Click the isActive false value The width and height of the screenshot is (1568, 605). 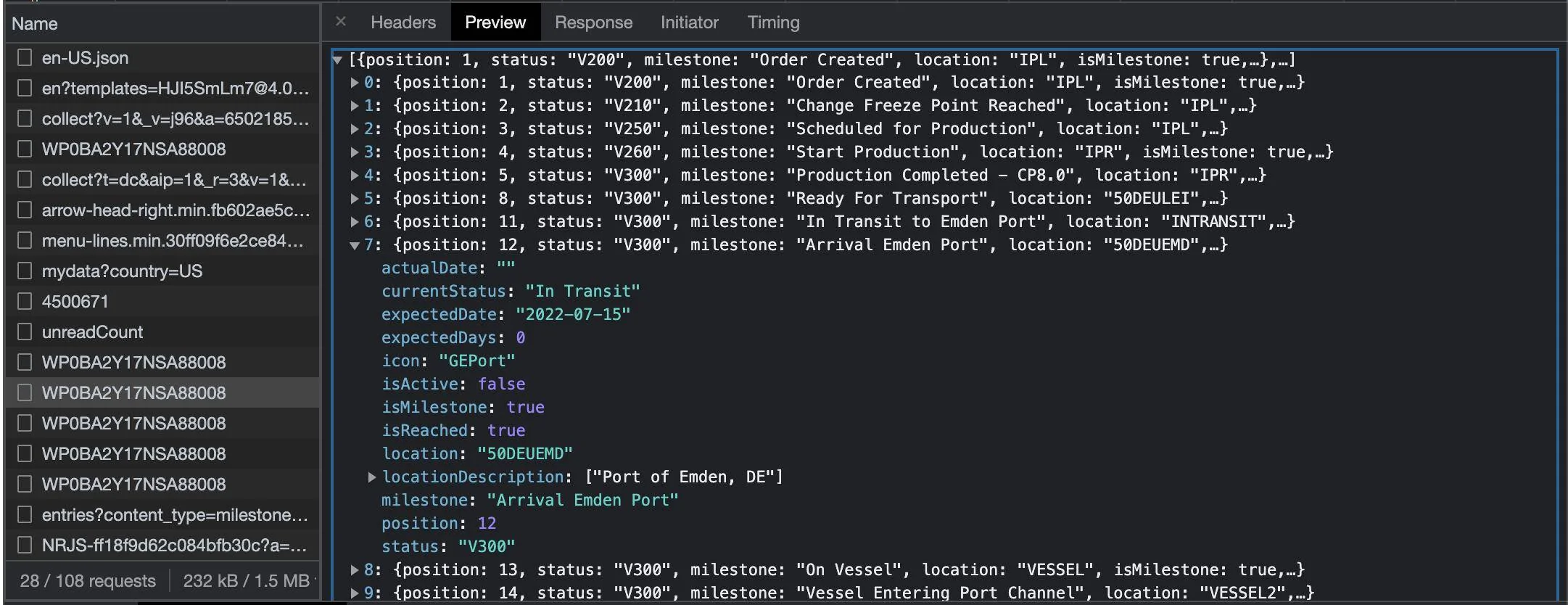501,384
